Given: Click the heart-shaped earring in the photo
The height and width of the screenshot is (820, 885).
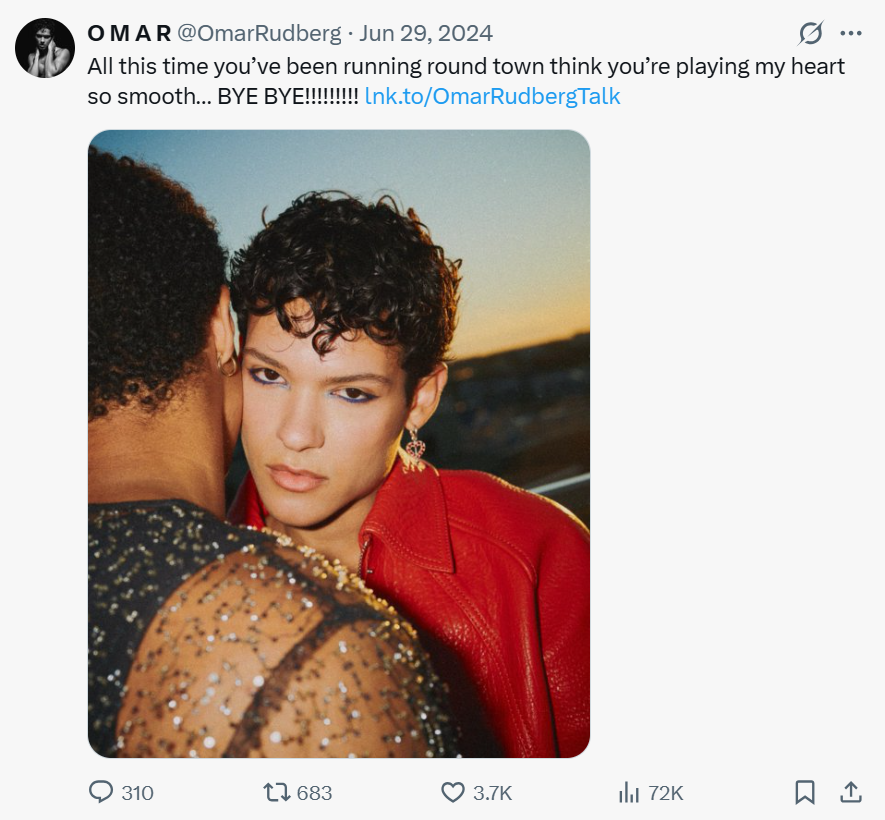Looking at the screenshot, I should pos(414,448).
